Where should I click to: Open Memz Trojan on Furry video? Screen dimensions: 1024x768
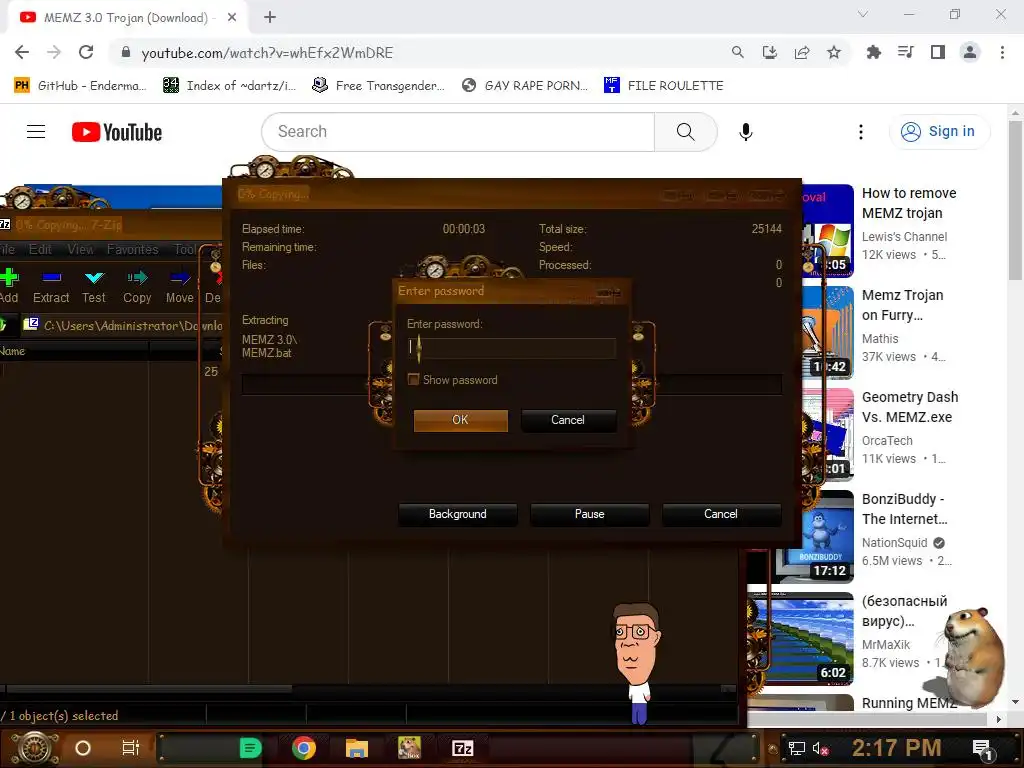903,305
